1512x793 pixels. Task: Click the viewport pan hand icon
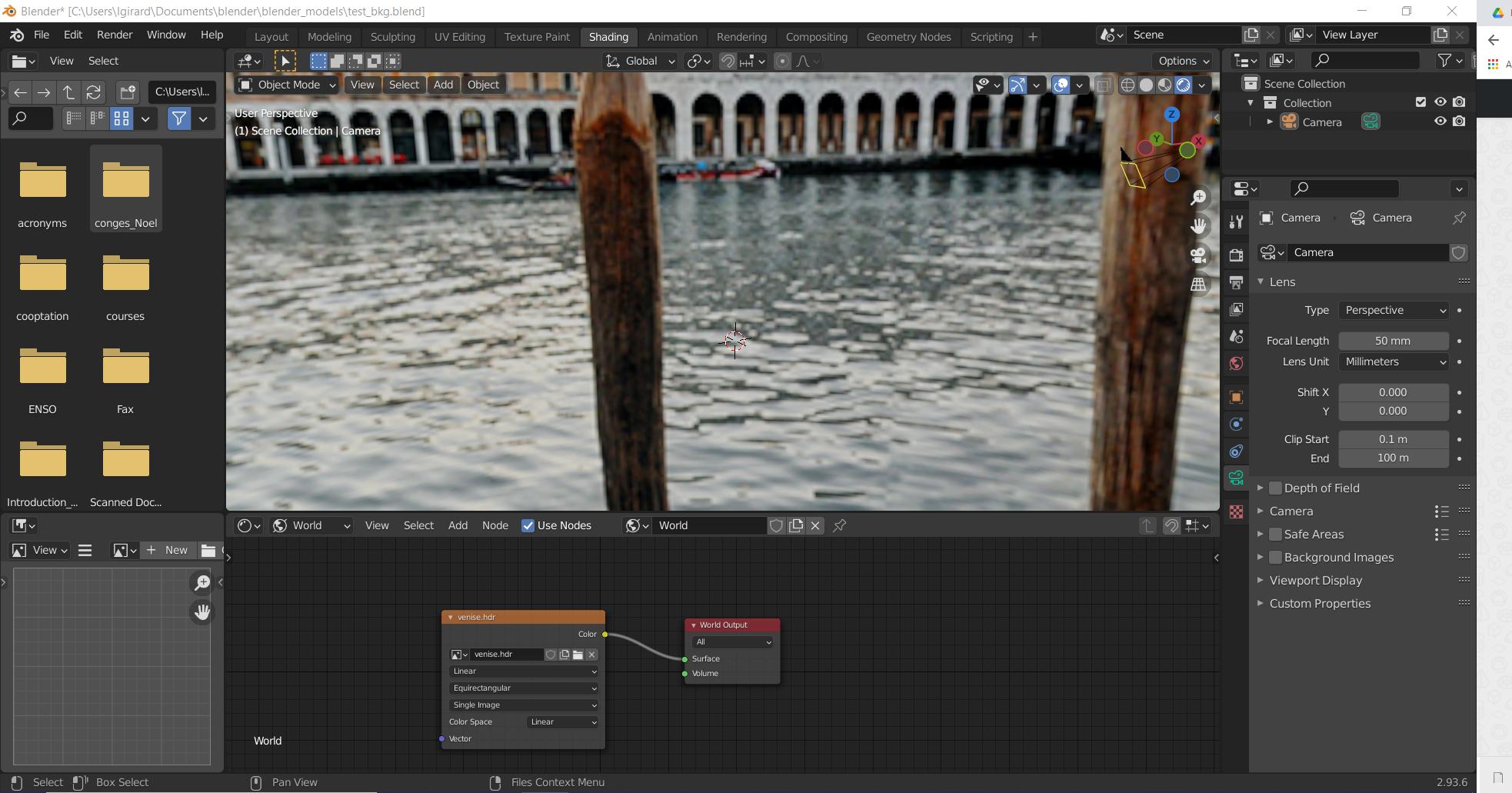(x=1198, y=226)
